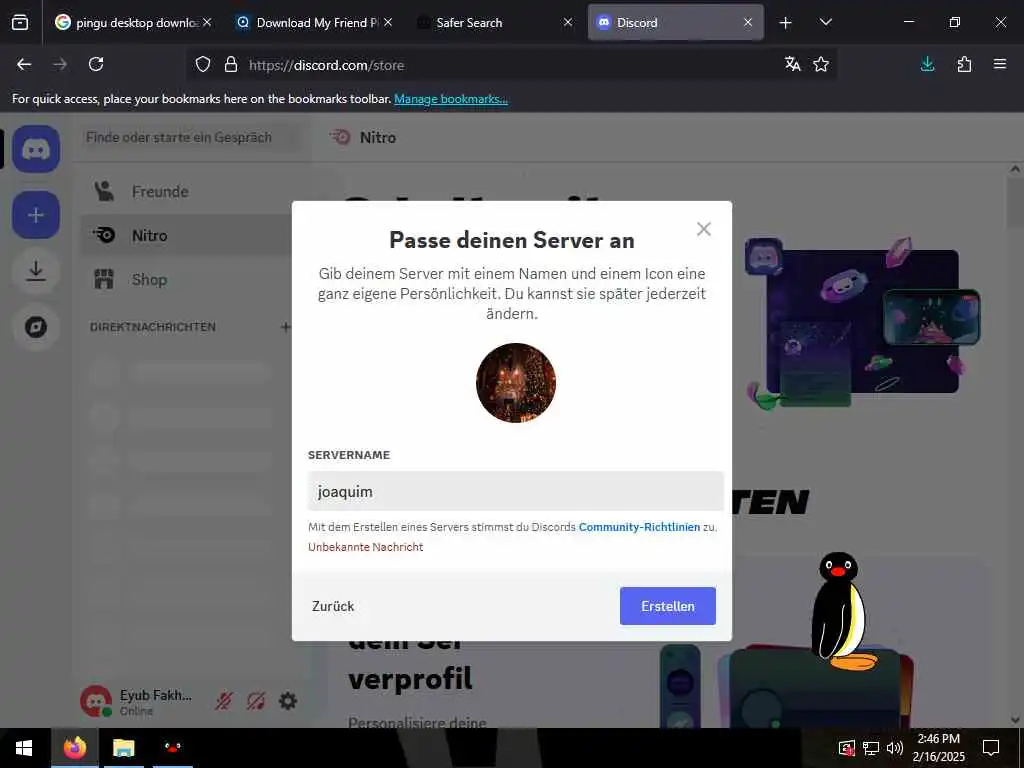This screenshot has width=1024, height=768.
Task: Reload the current page
Action: coord(96,64)
